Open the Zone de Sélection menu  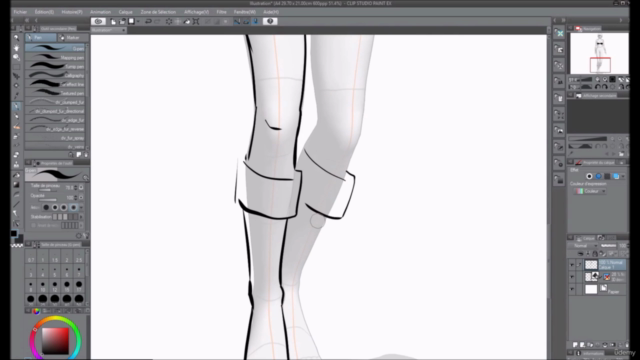158,12
